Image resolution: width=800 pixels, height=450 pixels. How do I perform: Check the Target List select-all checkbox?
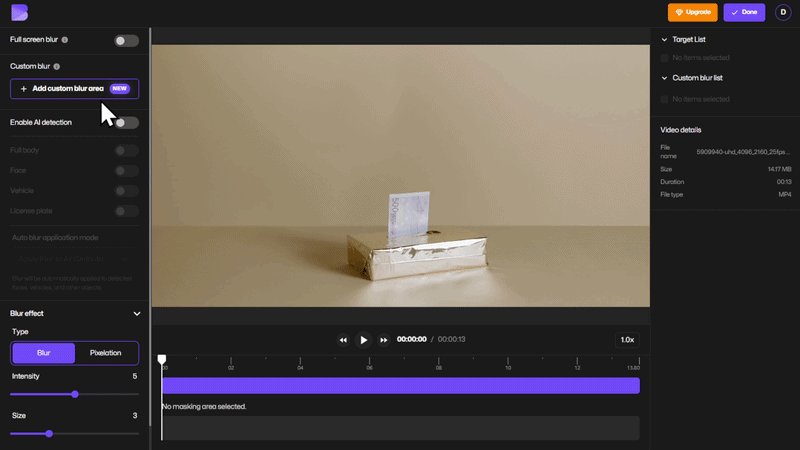point(664,58)
